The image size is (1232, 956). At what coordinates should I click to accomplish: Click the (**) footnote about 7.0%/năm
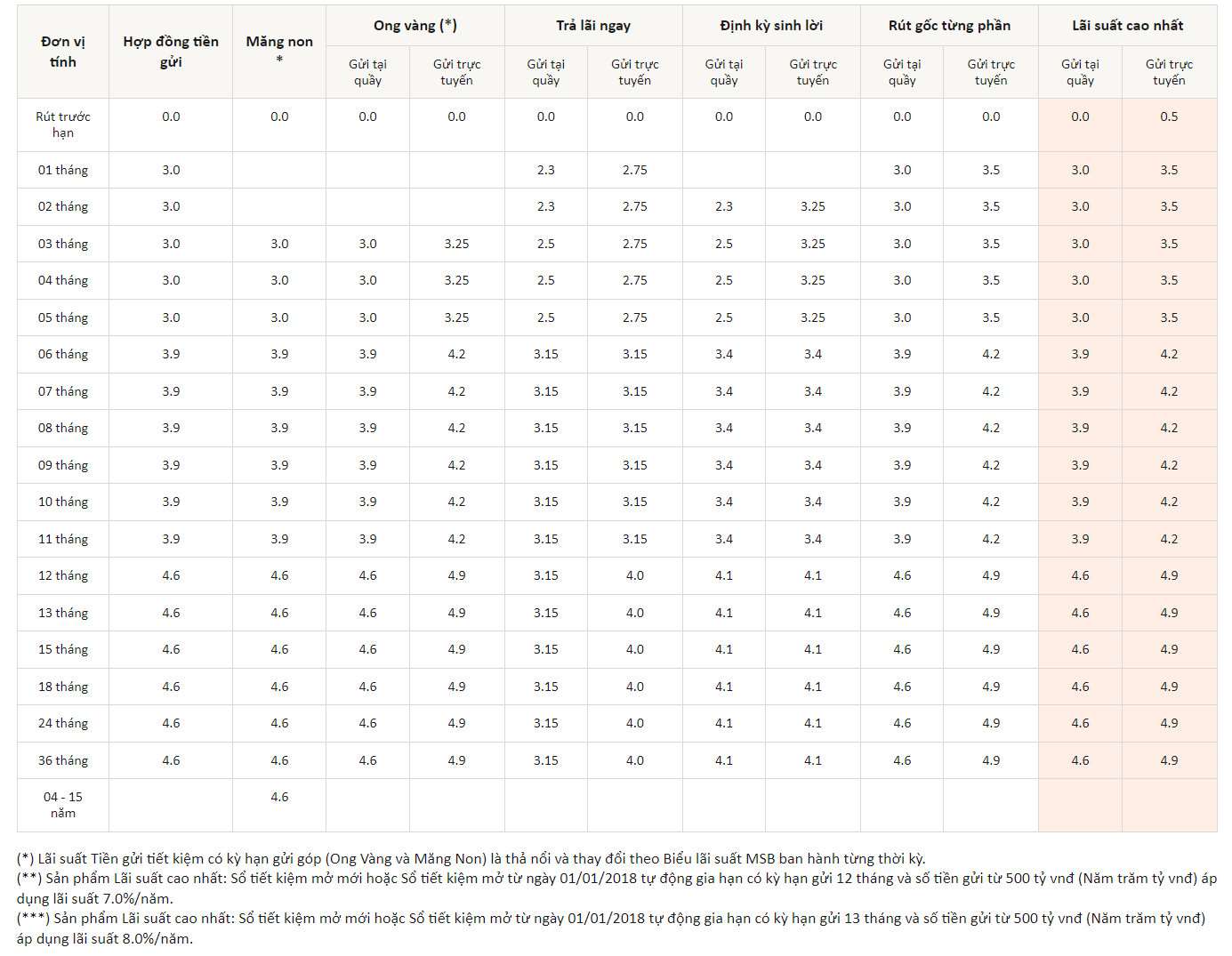[x=616, y=888]
